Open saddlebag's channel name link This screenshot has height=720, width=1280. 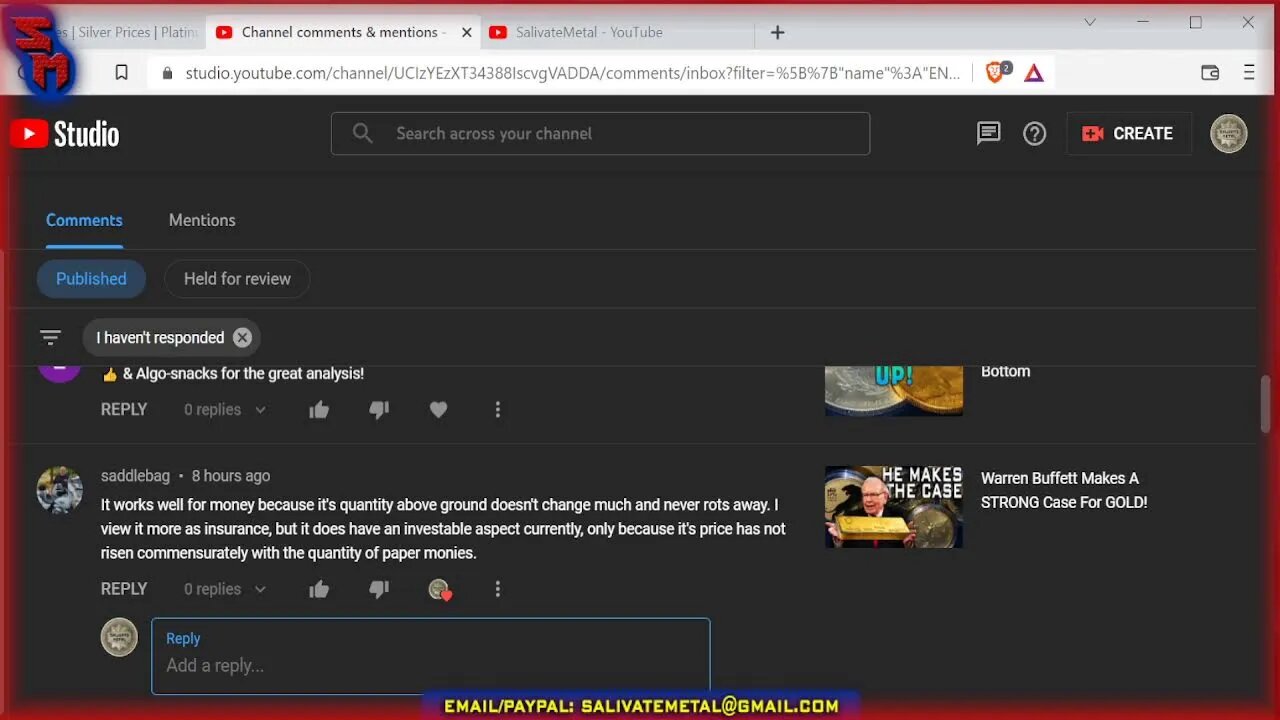tap(135, 476)
